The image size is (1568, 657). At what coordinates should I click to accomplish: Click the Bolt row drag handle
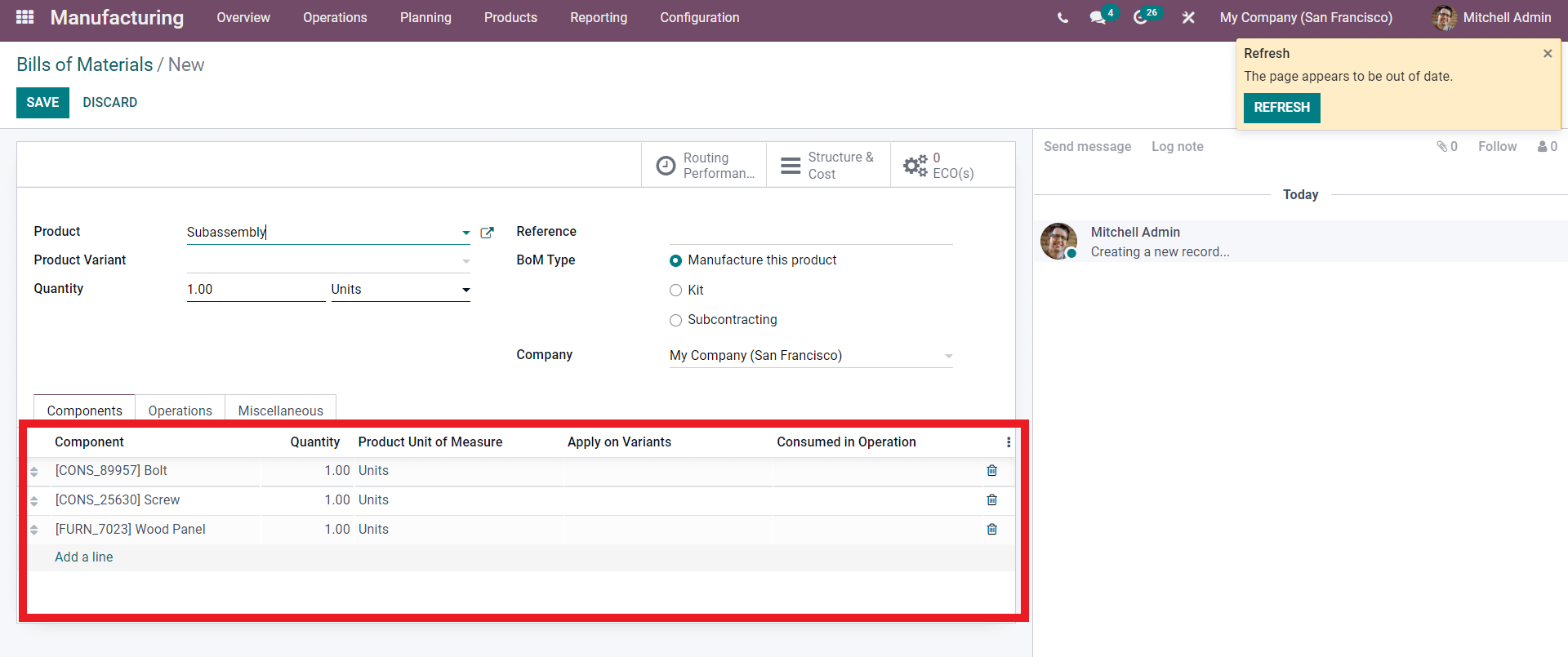(x=34, y=472)
